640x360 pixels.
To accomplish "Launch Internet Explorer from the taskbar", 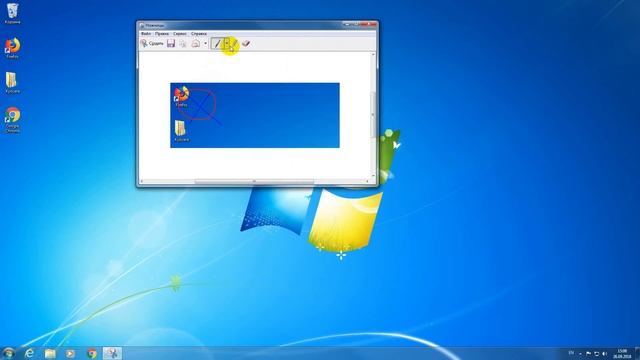I will click(x=29, y=353).
